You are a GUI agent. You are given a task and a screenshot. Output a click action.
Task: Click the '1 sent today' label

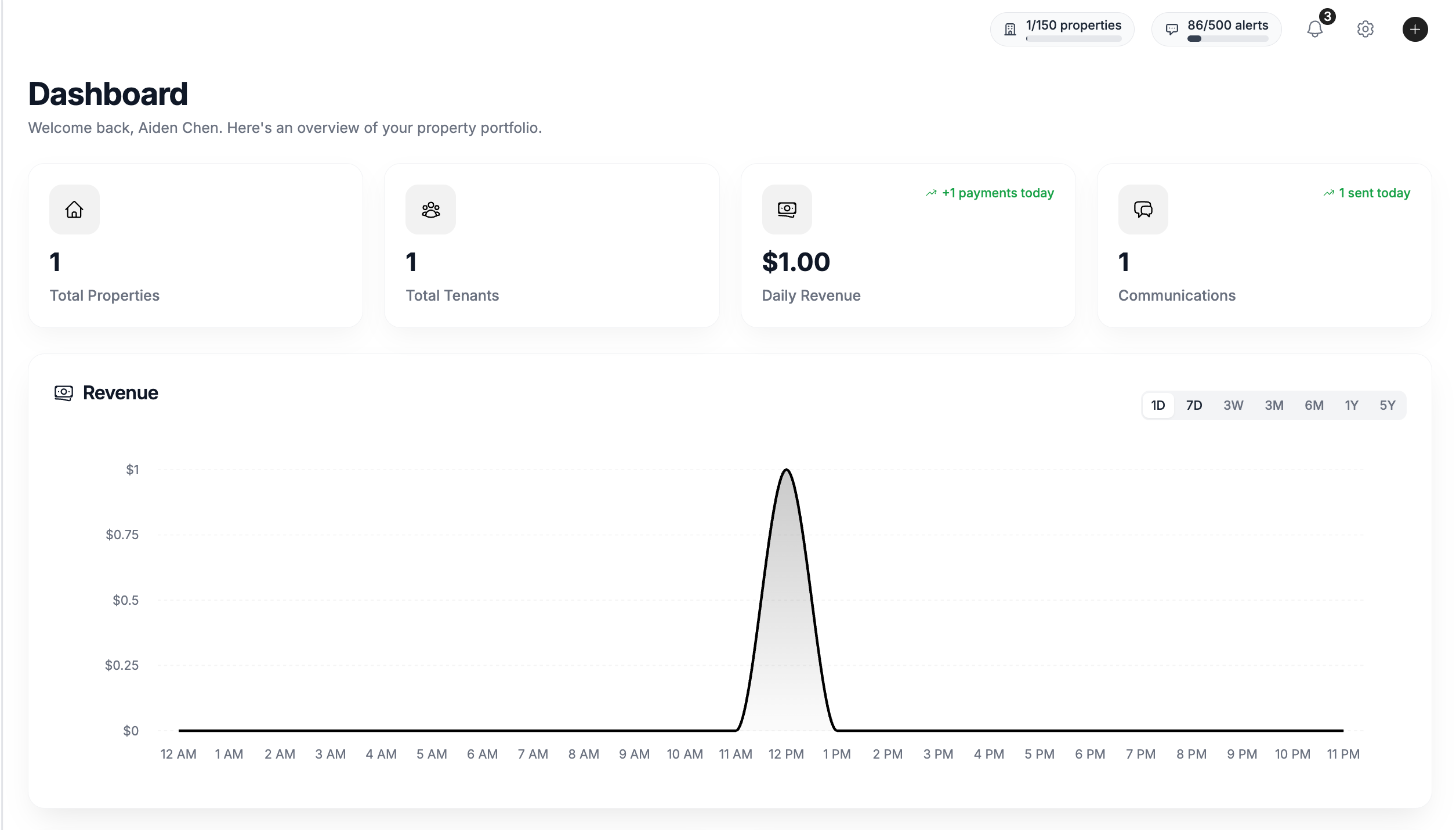click(x=1374, y=193)
